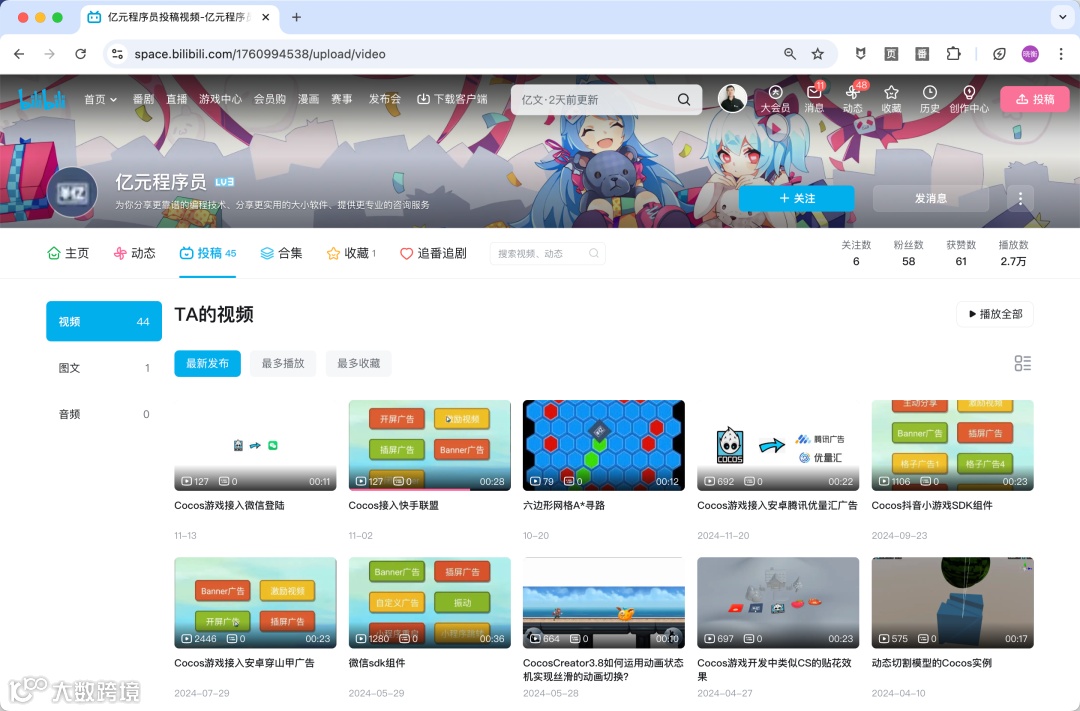Open the 收藏 star icon in header
1080x711 pixels.
point(891,99)
